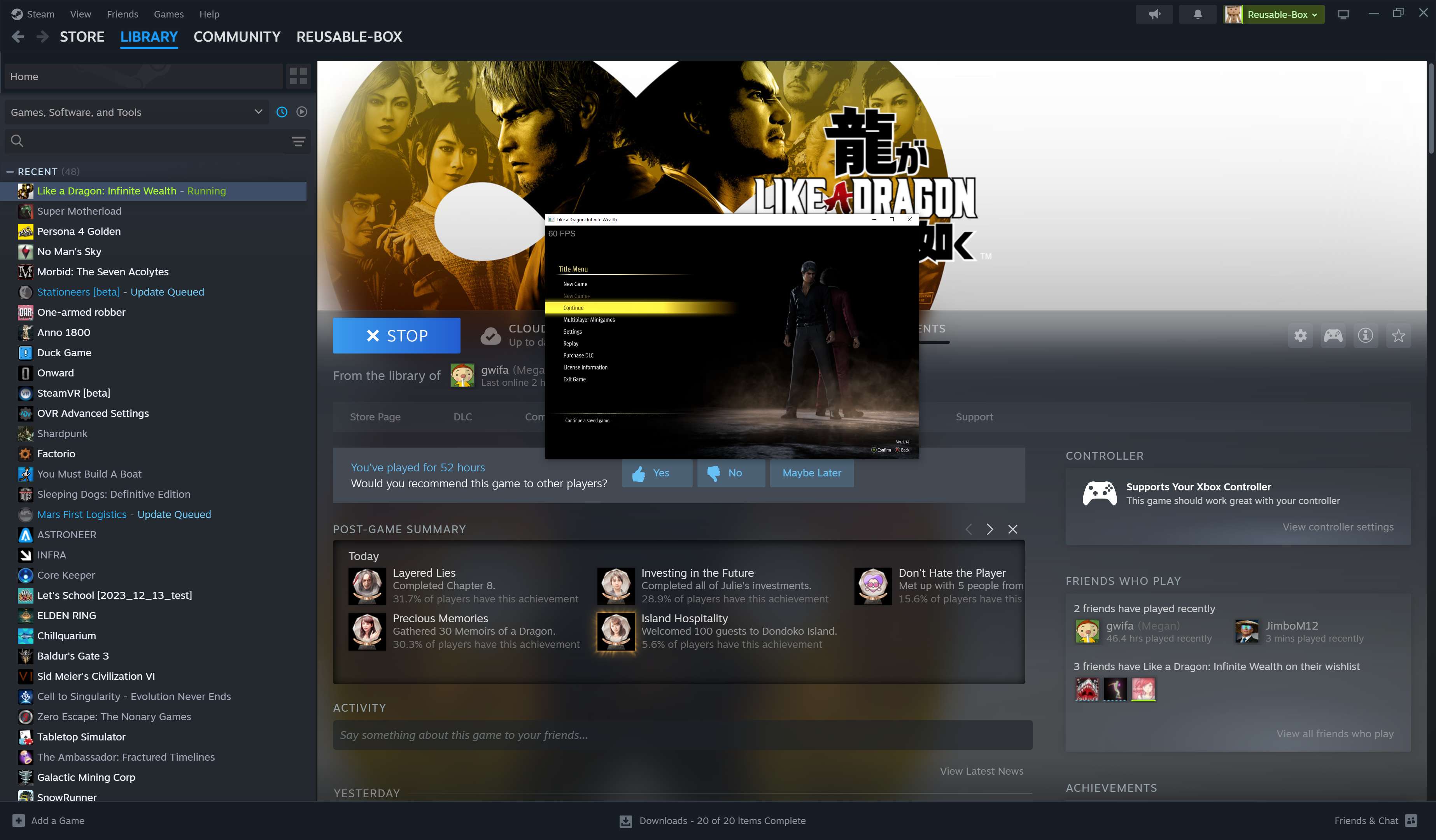The width and height of the screenshot is (1436, 840).
Task: Click the library search magnifier icon
Action: pyautogui.click(x=17, y=141)
